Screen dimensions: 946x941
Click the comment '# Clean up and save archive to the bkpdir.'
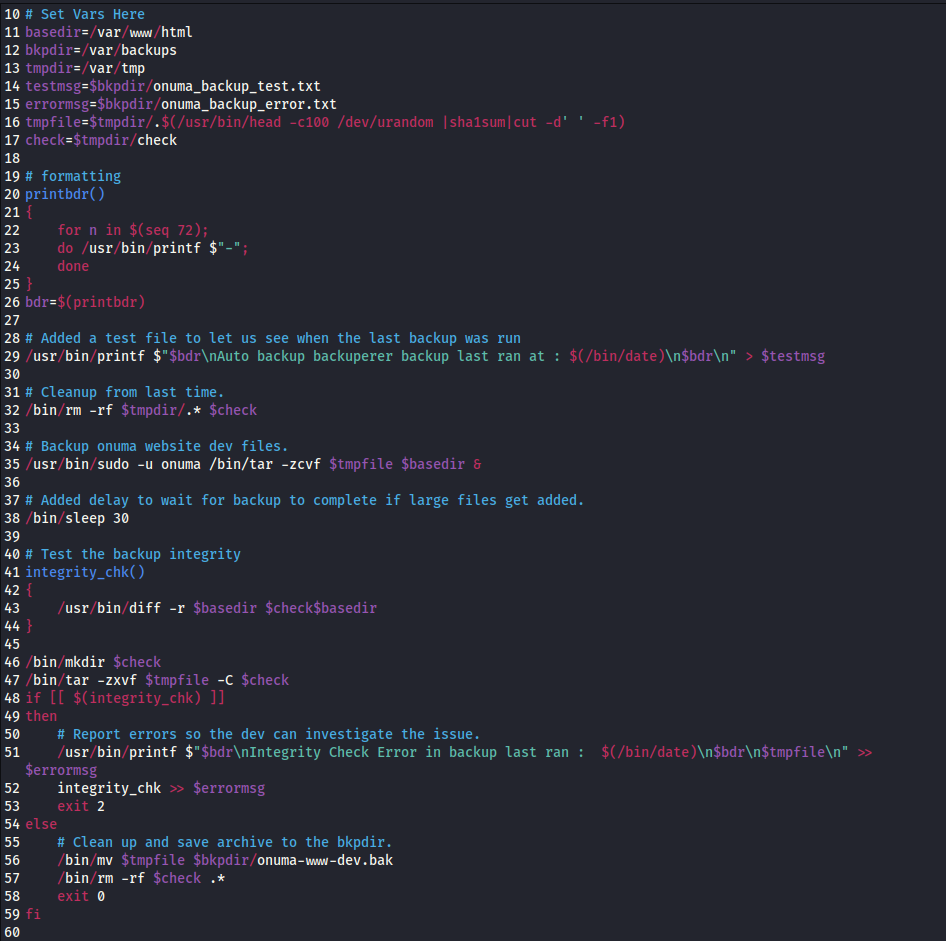[x=224, y=843]
